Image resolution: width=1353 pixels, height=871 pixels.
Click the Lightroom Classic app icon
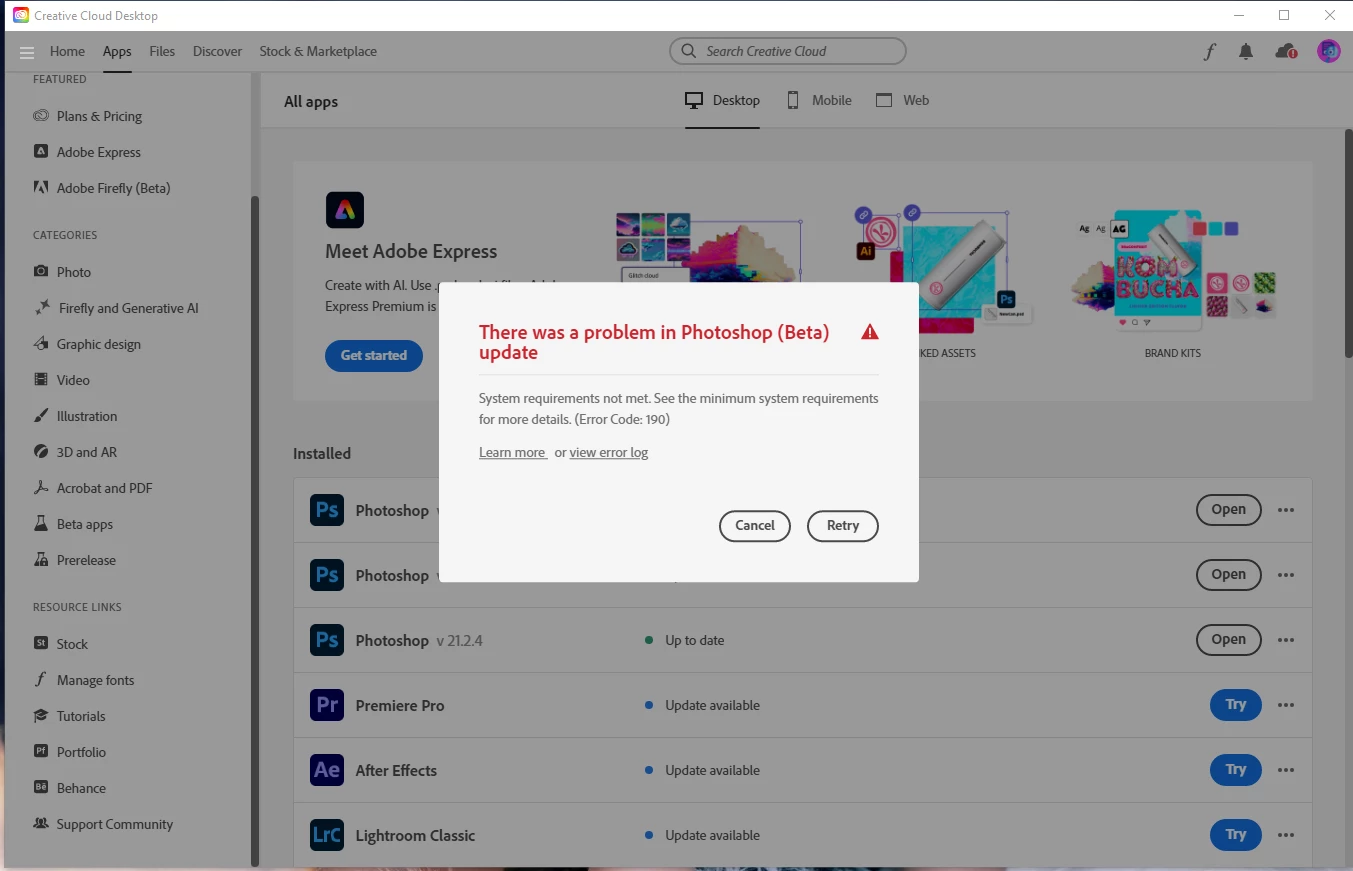tap(327, 835)
